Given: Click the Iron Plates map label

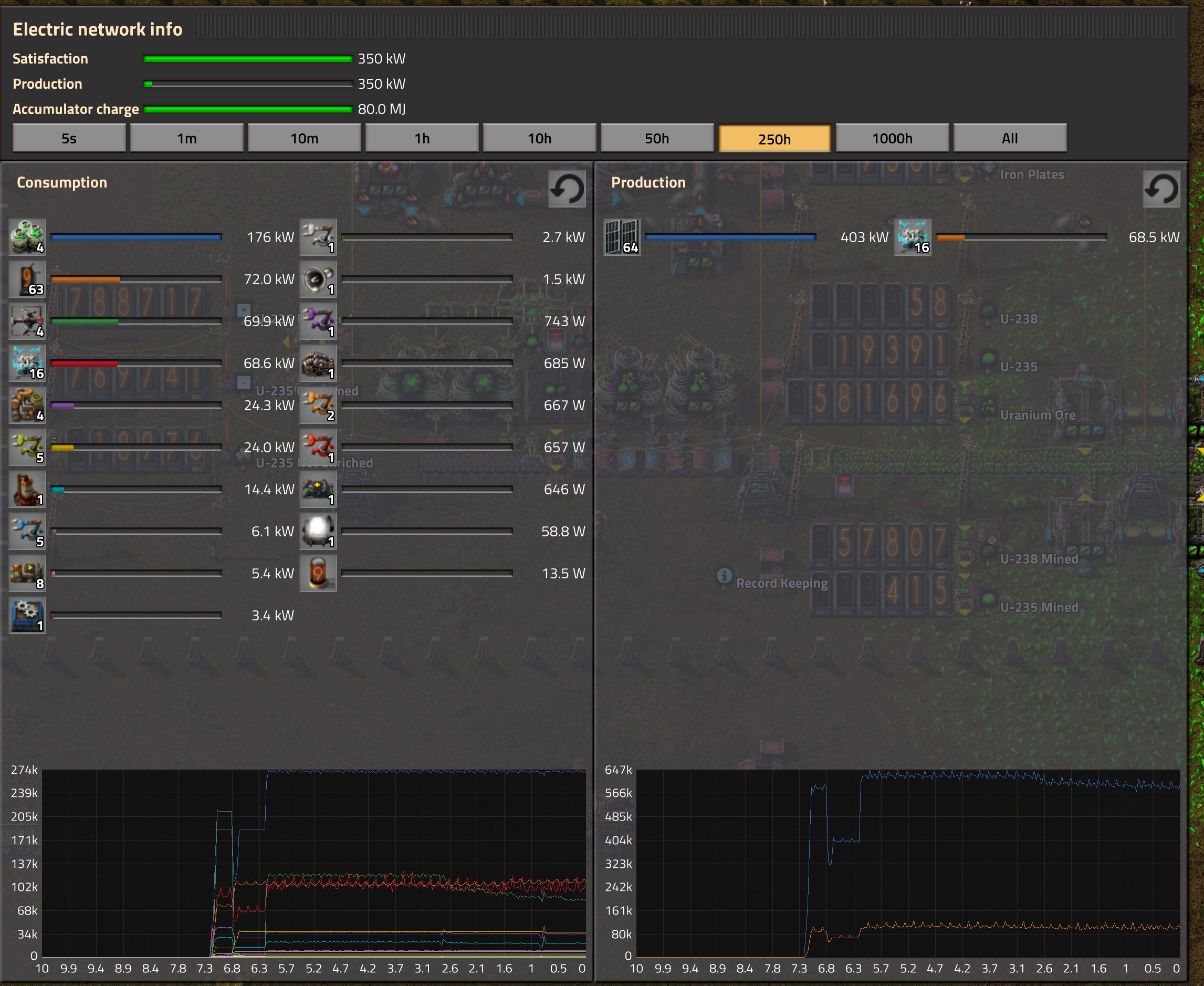Looking at the screenshot, I should pos(1032,174).
